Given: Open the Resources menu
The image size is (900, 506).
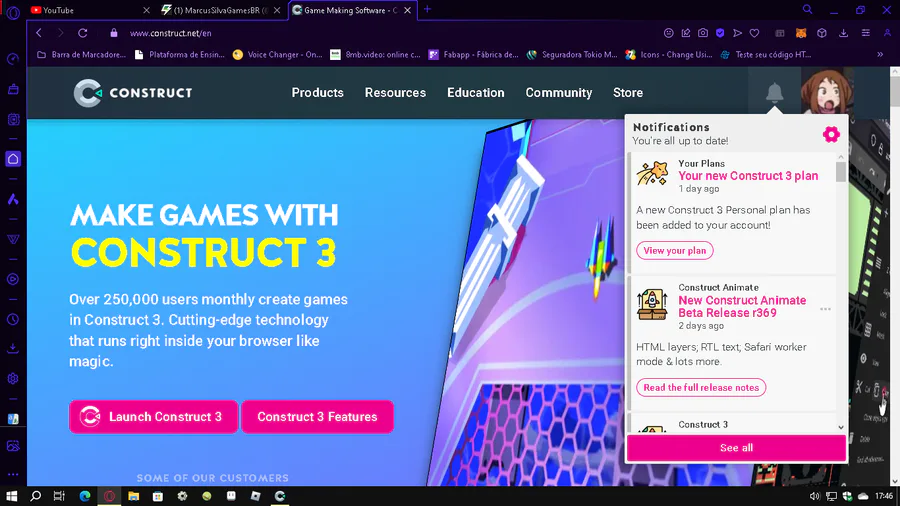Looking at the screenshot, I should [395, 92].
